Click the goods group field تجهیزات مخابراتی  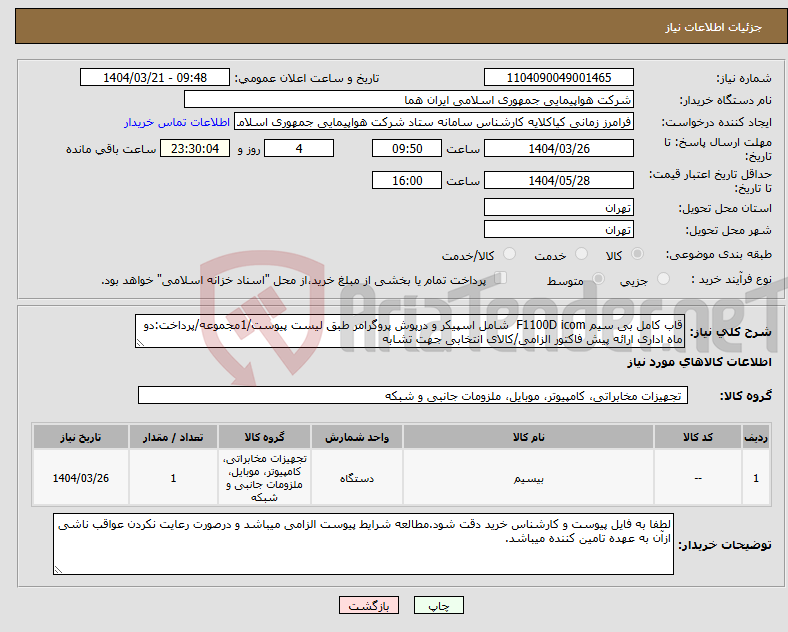(x=413, y=395)
